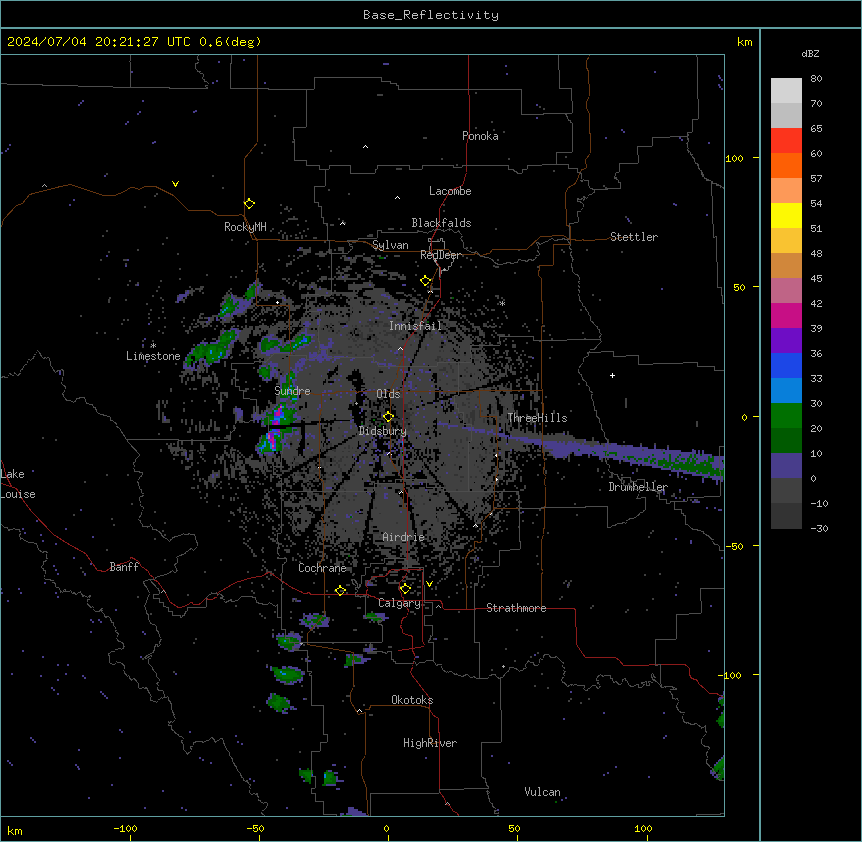Click the Cochrane city label
This screenshot has width=862, height=842.
[x=322, y=568]
